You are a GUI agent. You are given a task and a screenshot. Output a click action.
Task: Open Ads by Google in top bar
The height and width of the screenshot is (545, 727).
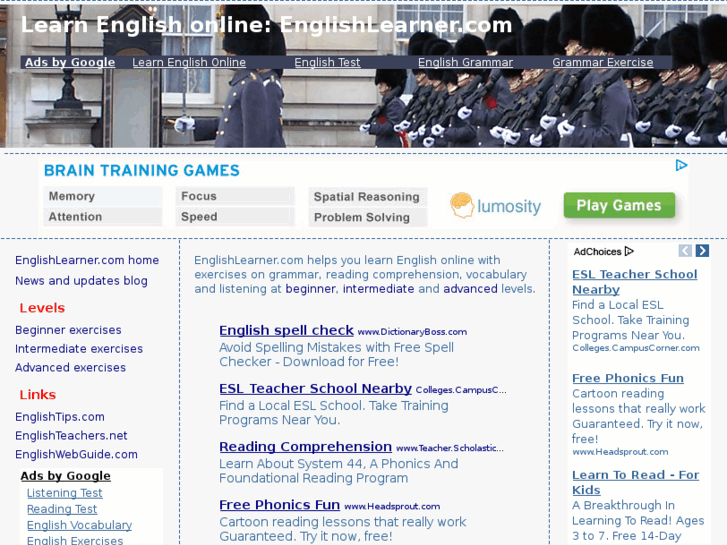(70, 62)
